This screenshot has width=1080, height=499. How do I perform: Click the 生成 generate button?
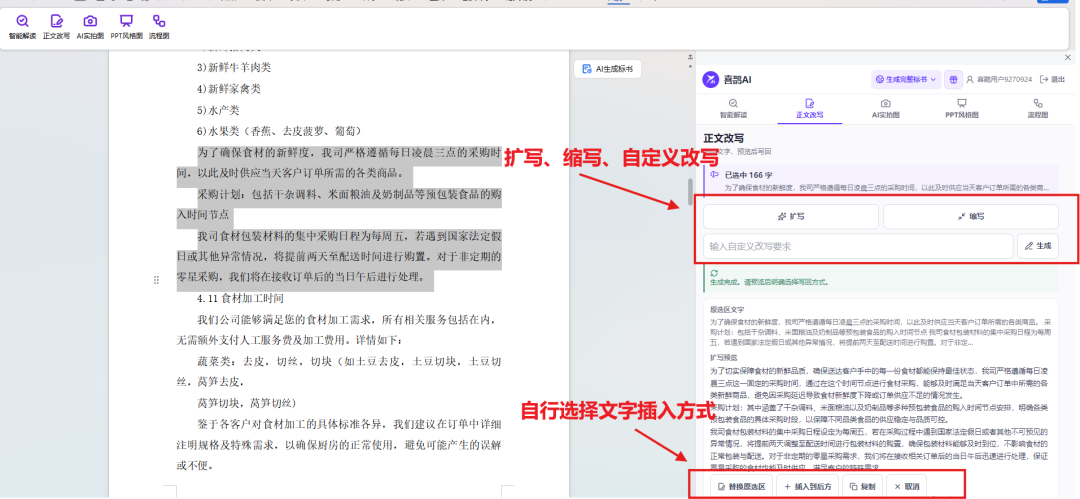pos(1038,246)
